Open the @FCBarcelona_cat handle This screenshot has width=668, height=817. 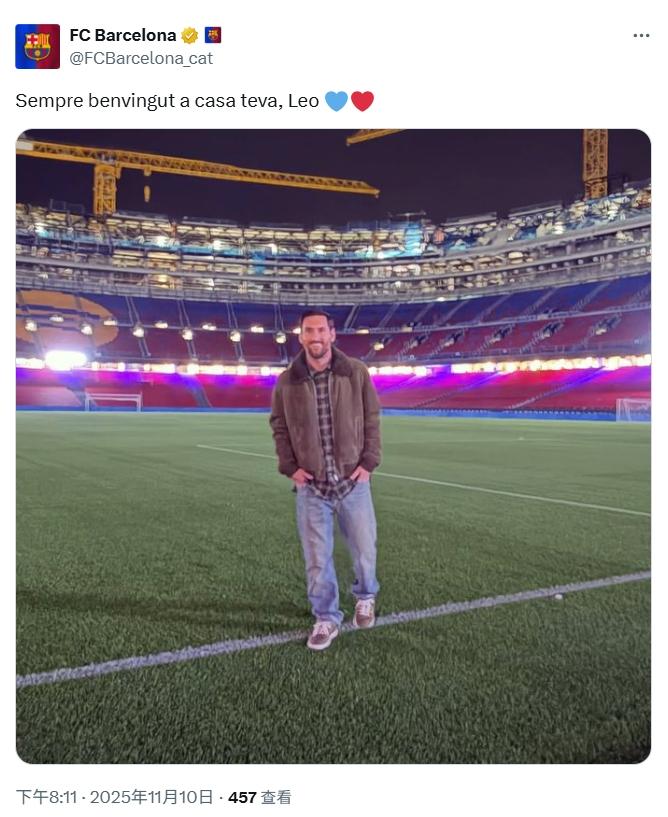(140, 58)
